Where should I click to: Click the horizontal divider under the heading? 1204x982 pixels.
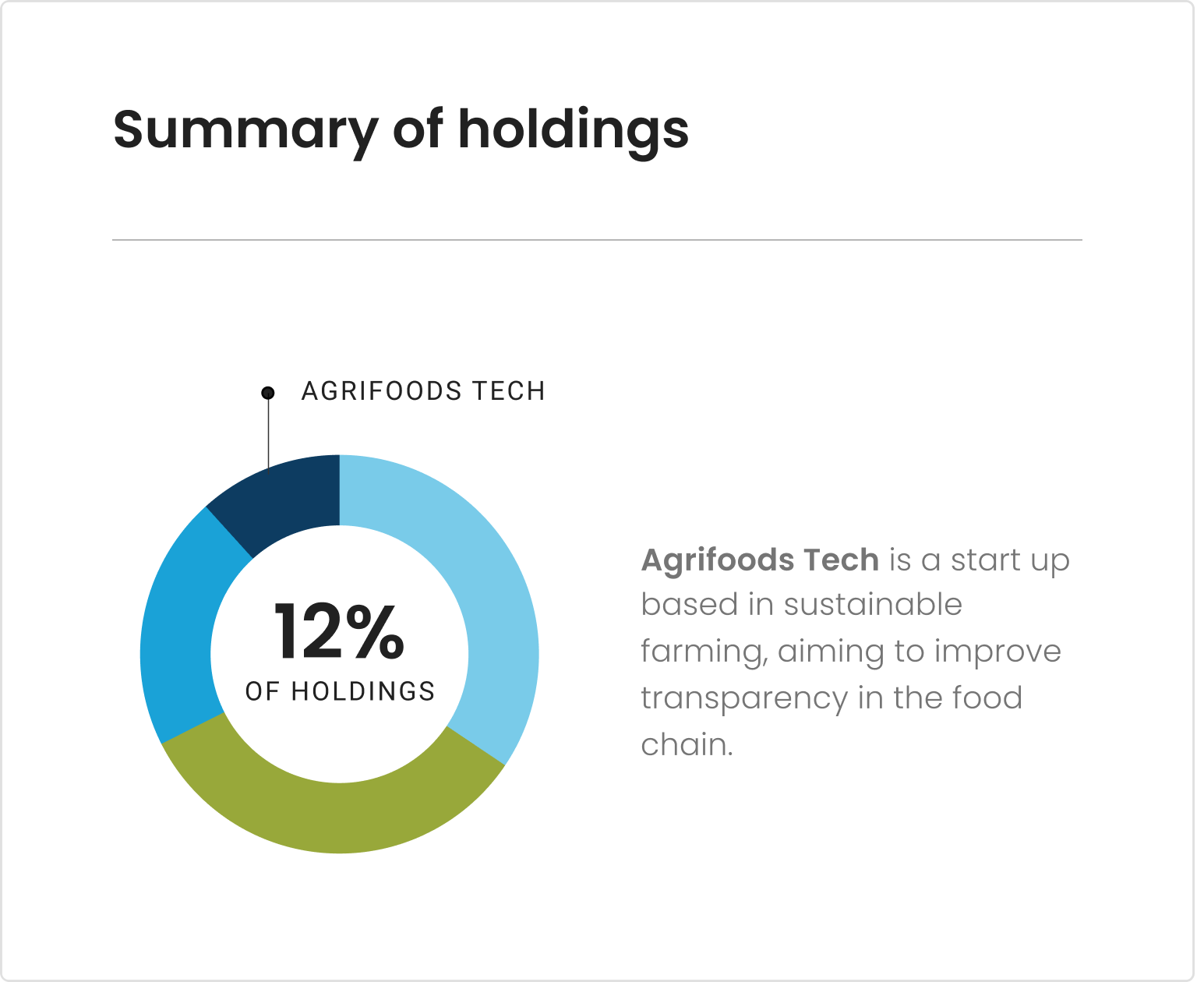coord(597,240)
